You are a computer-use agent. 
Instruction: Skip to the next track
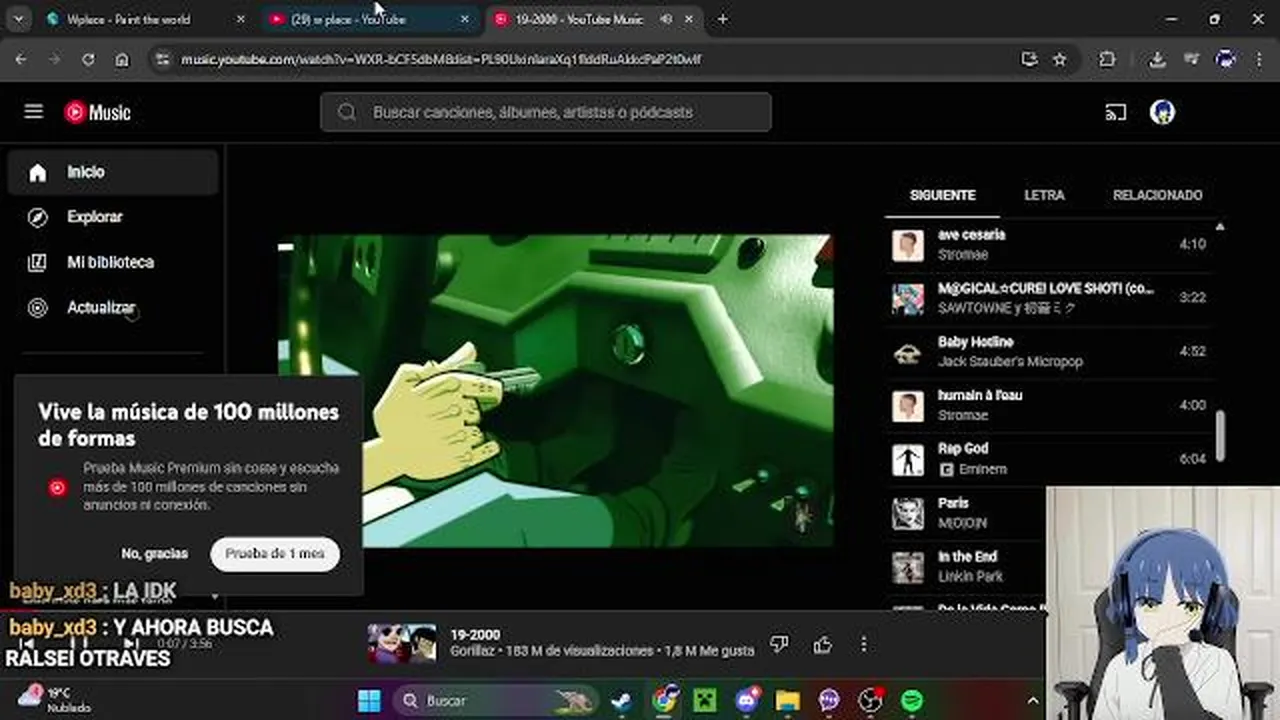(x=130, y=644)
